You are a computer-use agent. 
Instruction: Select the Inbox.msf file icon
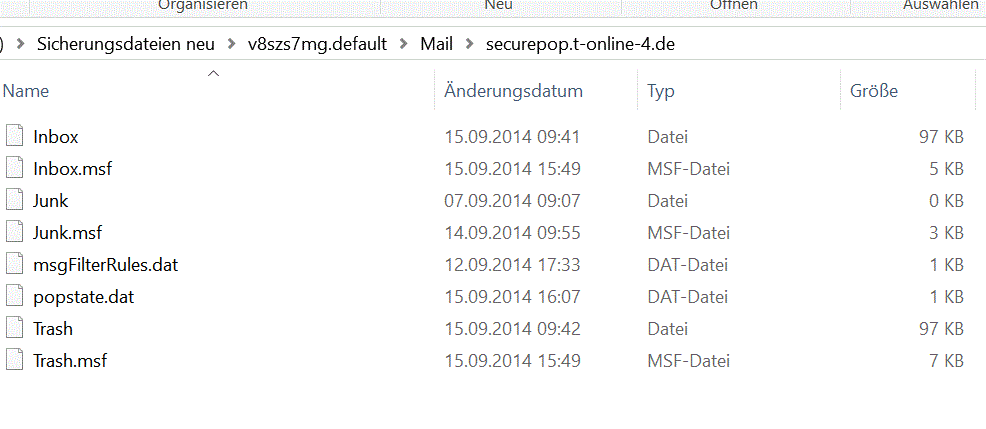(14, 169)
